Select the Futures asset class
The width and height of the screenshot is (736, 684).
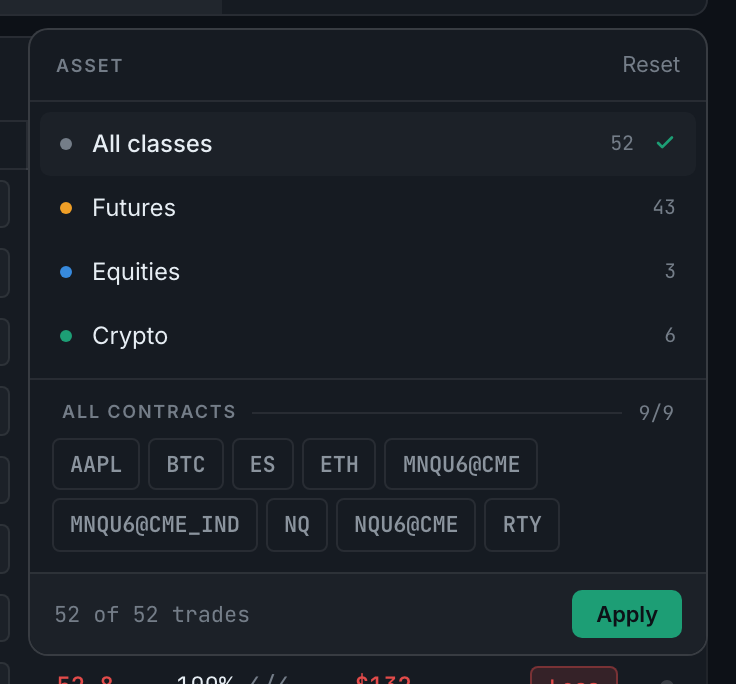368,208
